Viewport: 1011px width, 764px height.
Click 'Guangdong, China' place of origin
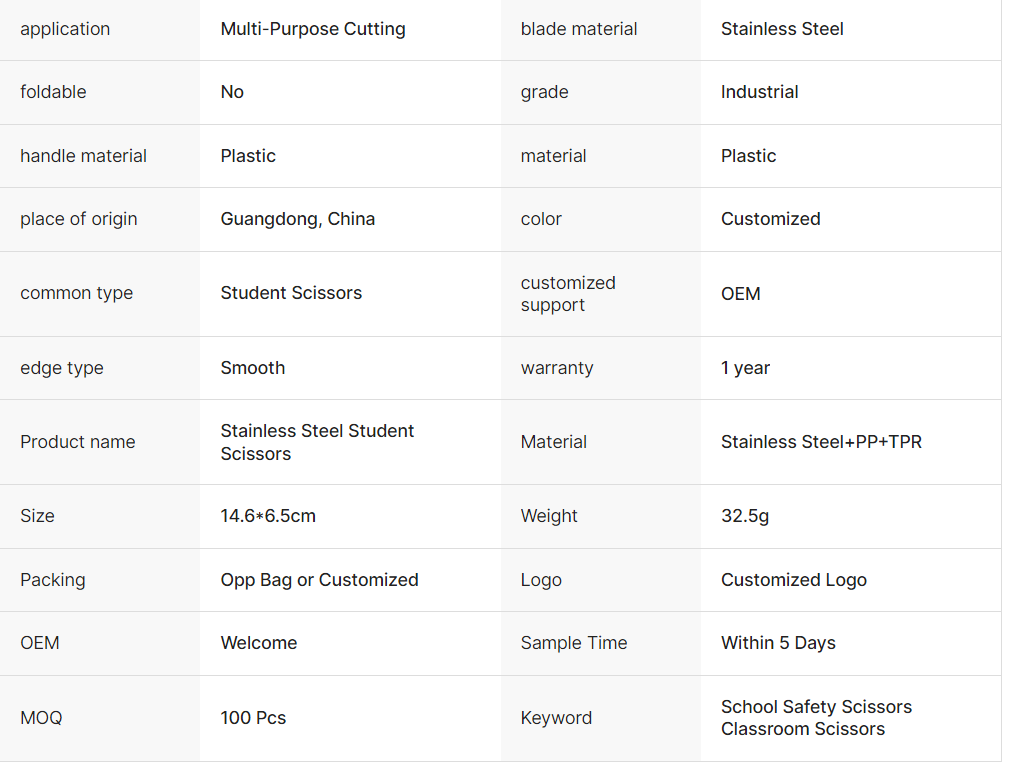(x=298, y=219)
